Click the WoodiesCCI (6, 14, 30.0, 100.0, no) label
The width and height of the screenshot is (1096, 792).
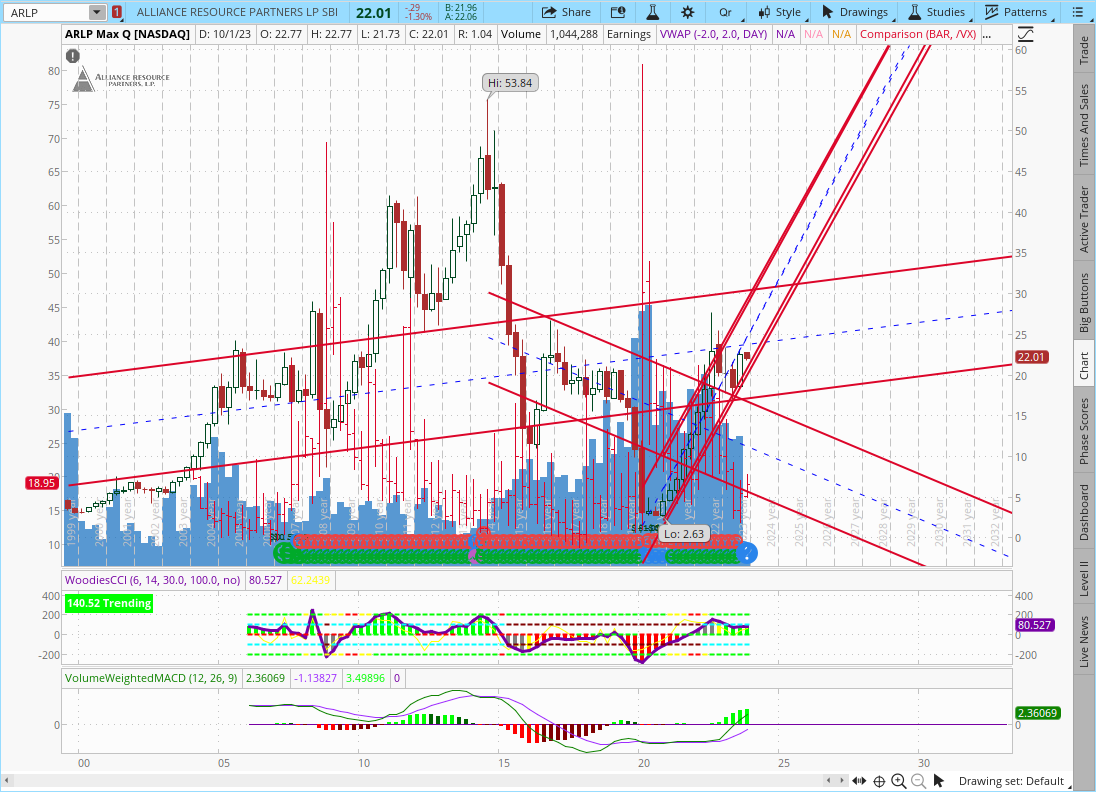152,579
